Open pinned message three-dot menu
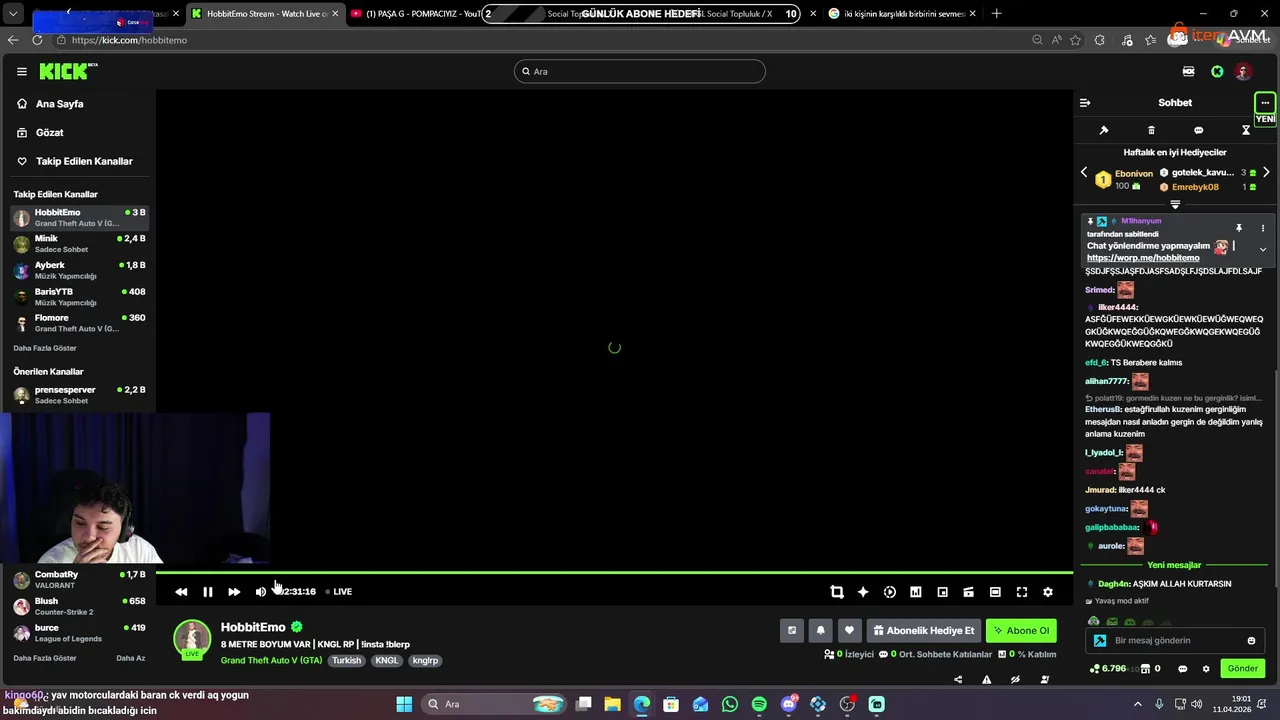 click(x=1263, y=228)
